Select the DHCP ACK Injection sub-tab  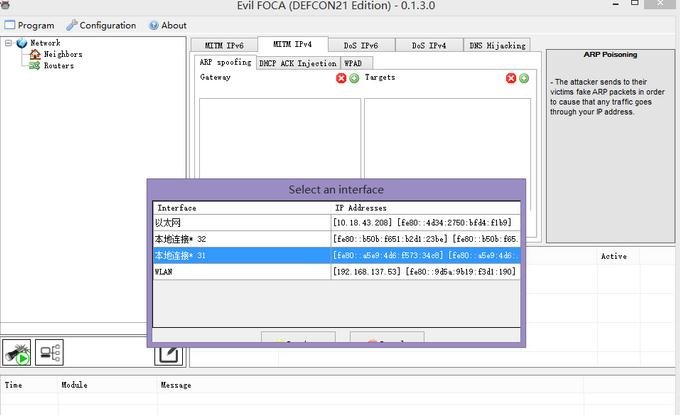298,63
